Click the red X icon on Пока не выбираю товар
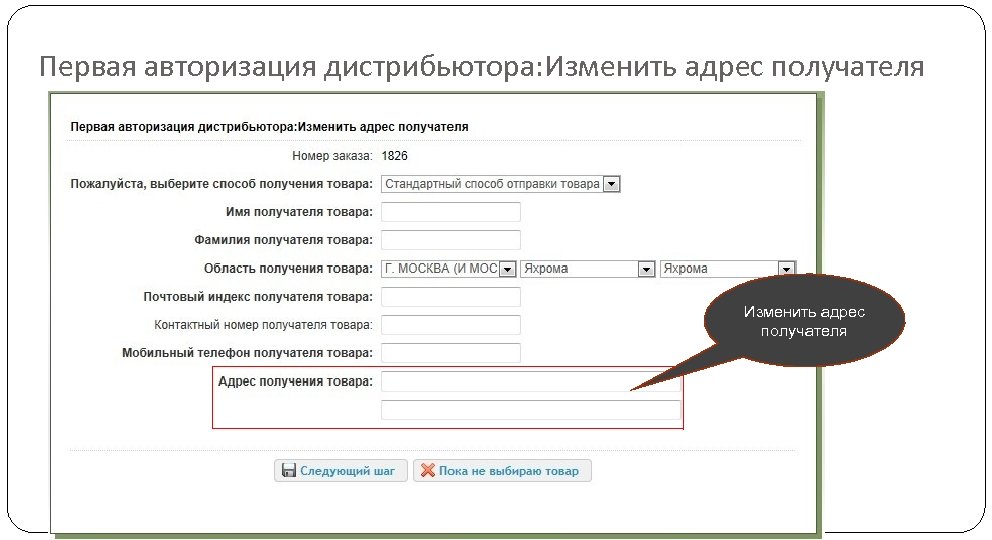This screenshot has height=540, width=992. pos(428,470)
